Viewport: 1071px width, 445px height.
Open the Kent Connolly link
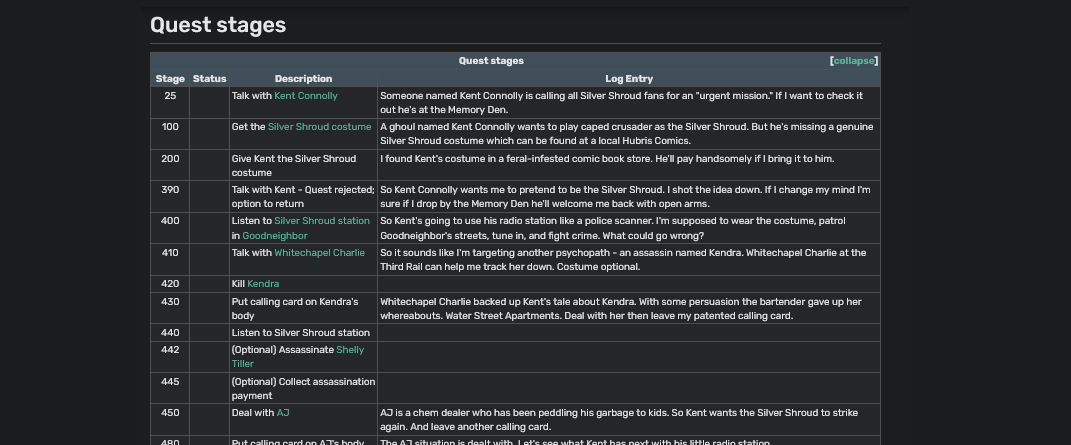[x=306, y=96]
